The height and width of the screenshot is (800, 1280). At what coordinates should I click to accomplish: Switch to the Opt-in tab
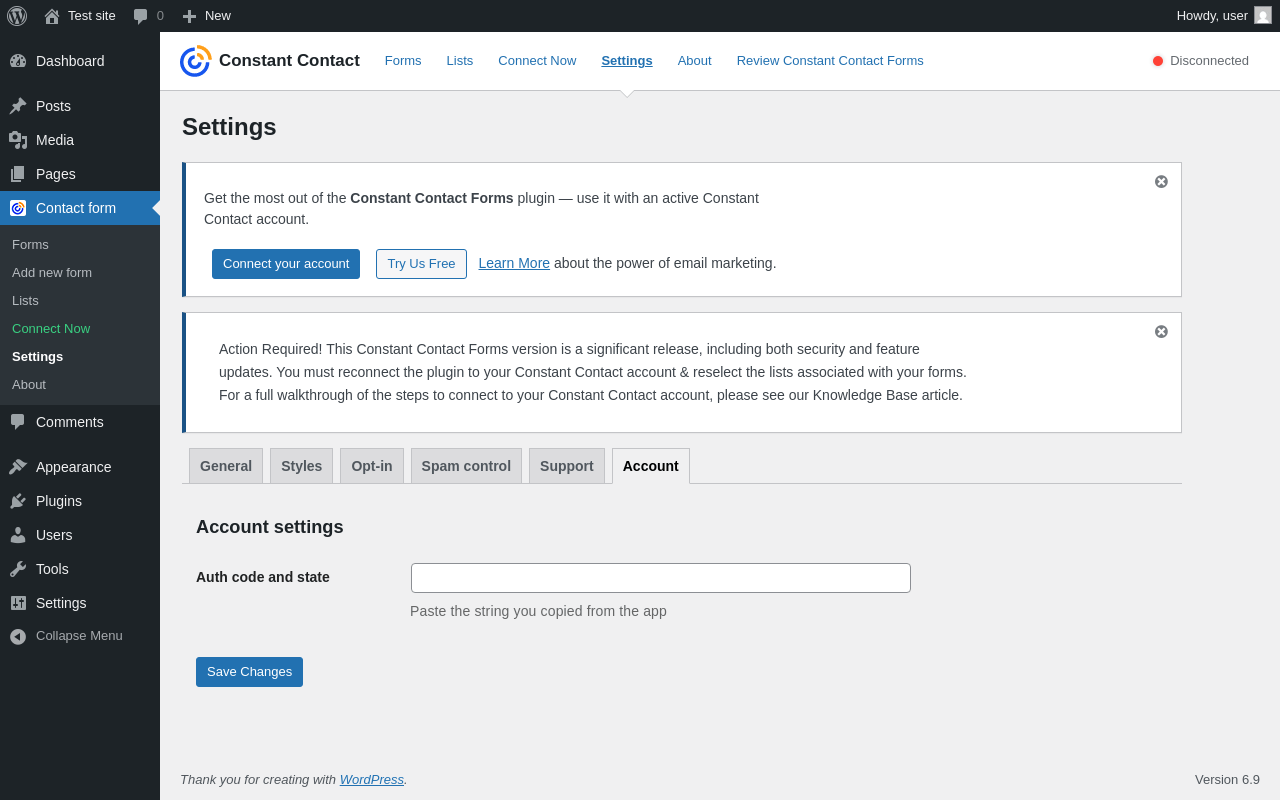[372, 466]
